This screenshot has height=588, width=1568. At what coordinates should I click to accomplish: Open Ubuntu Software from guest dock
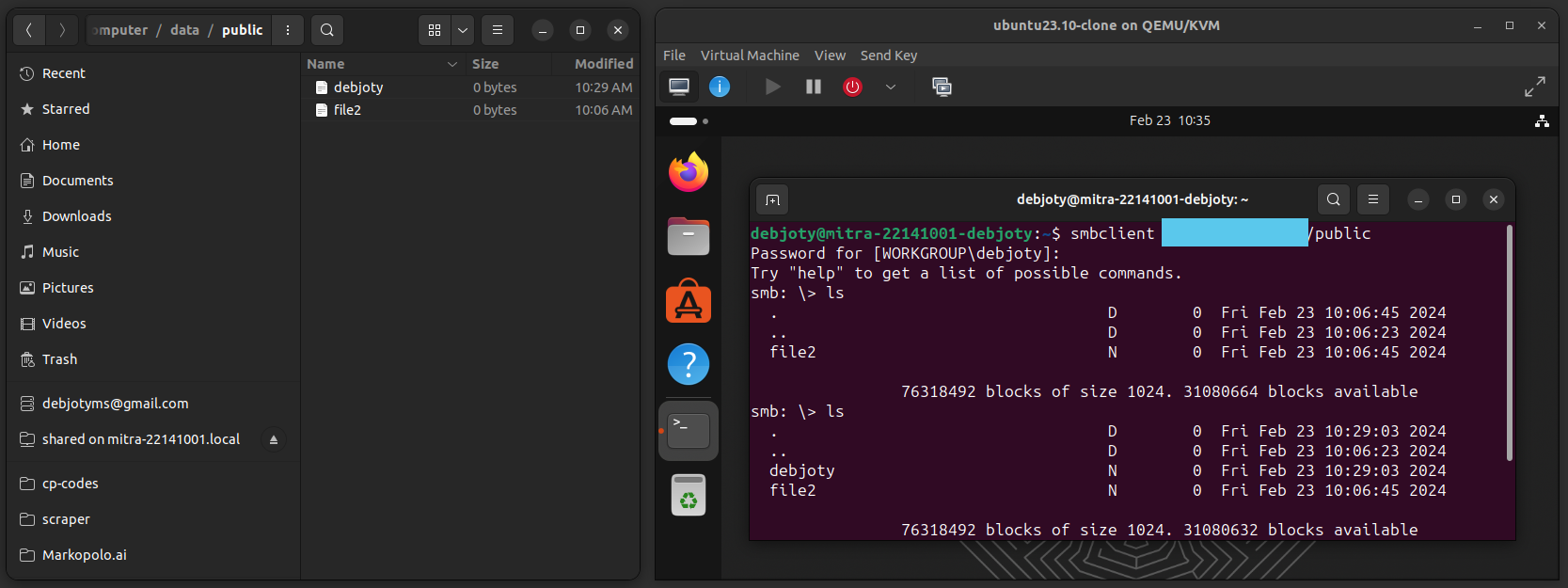point(689,301)
